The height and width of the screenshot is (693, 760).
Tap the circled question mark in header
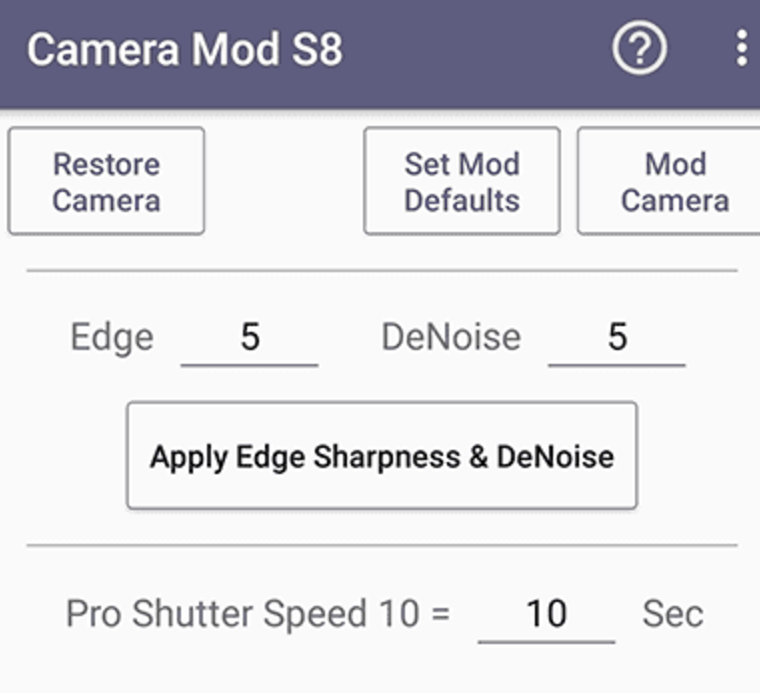[x=639, y=48]
